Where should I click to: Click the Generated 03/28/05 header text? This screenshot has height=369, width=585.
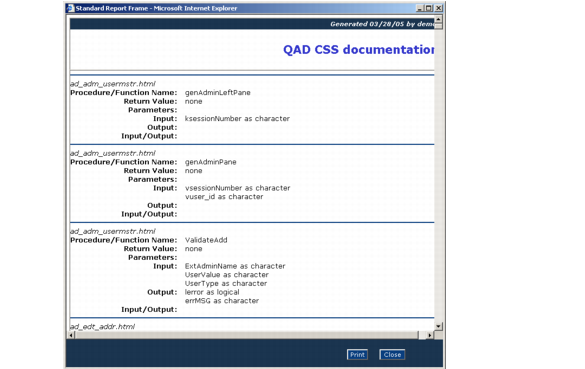(x=382, y=24)
